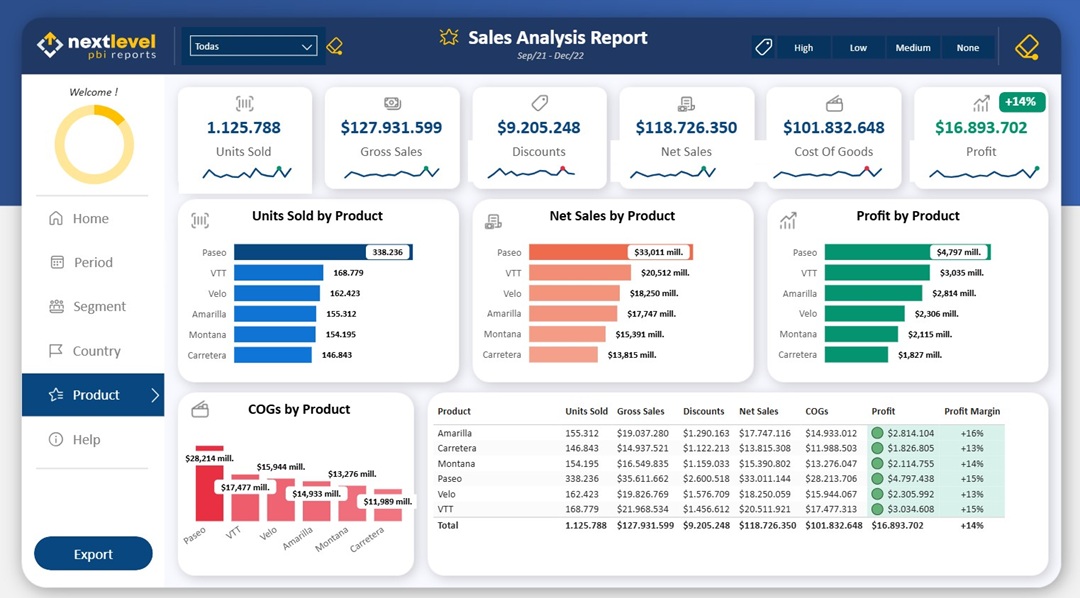The width and height of the screenshot is (1080, 598).
Task: Toggle the Medium filter option
Action: 912,48
